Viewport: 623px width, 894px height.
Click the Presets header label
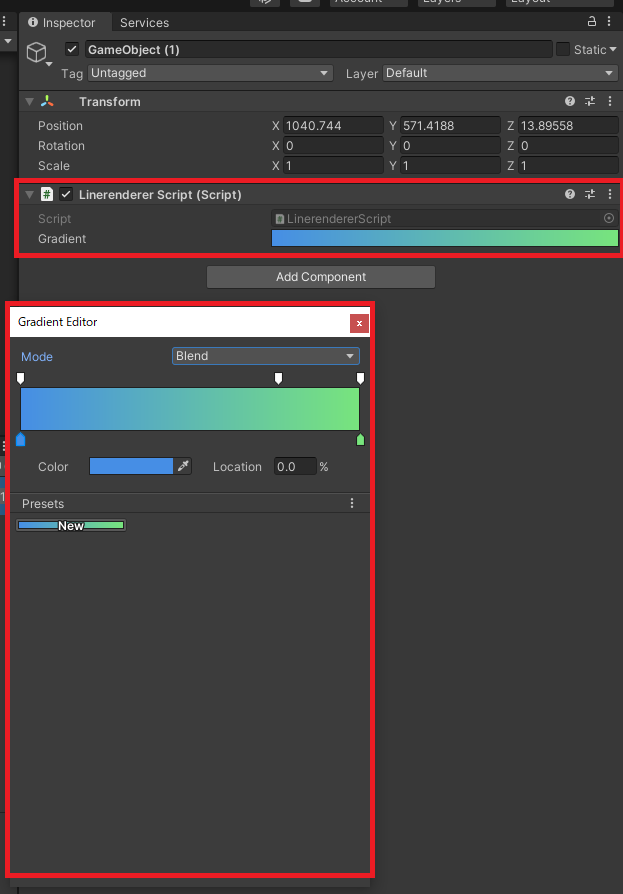(43, 503)
